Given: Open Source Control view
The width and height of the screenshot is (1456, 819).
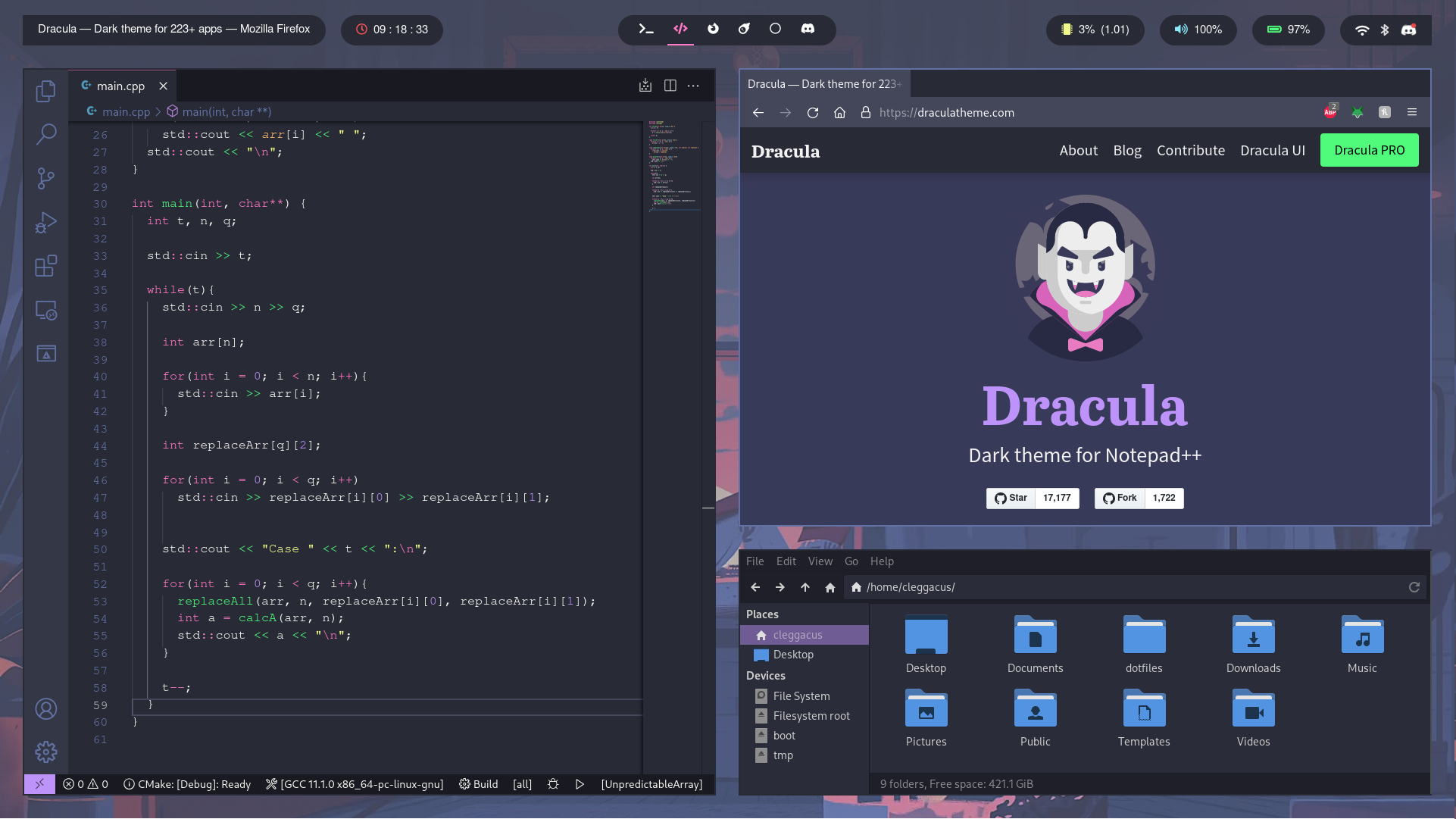Looking at the screenshot, I should (45, 179).
